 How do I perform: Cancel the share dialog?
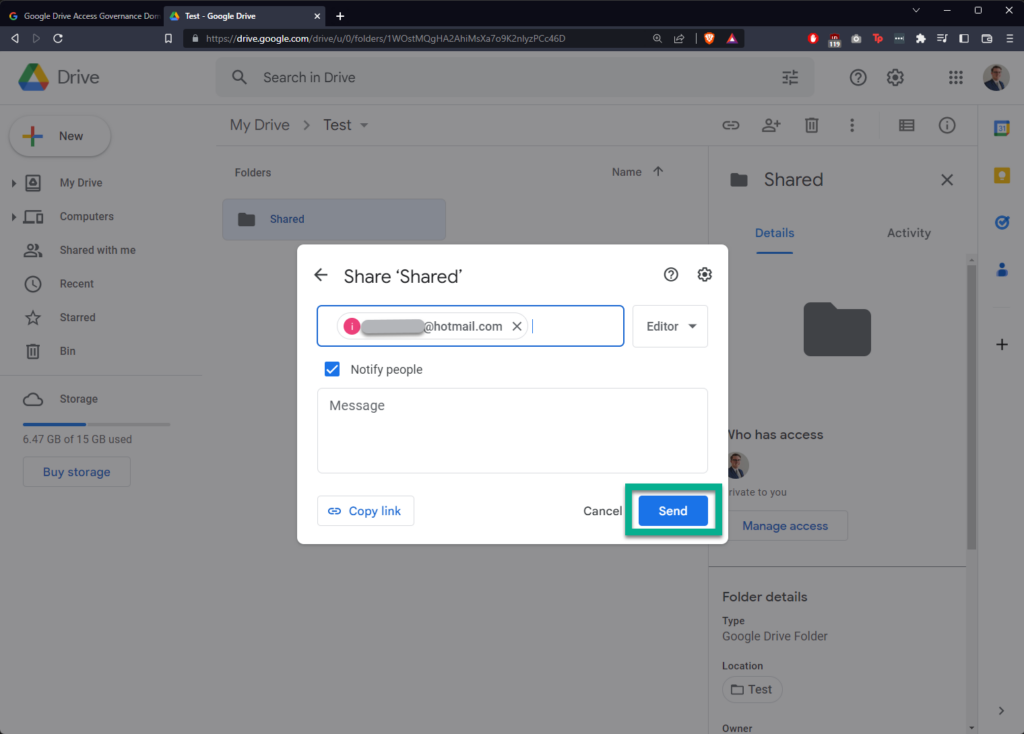point(602,511)
